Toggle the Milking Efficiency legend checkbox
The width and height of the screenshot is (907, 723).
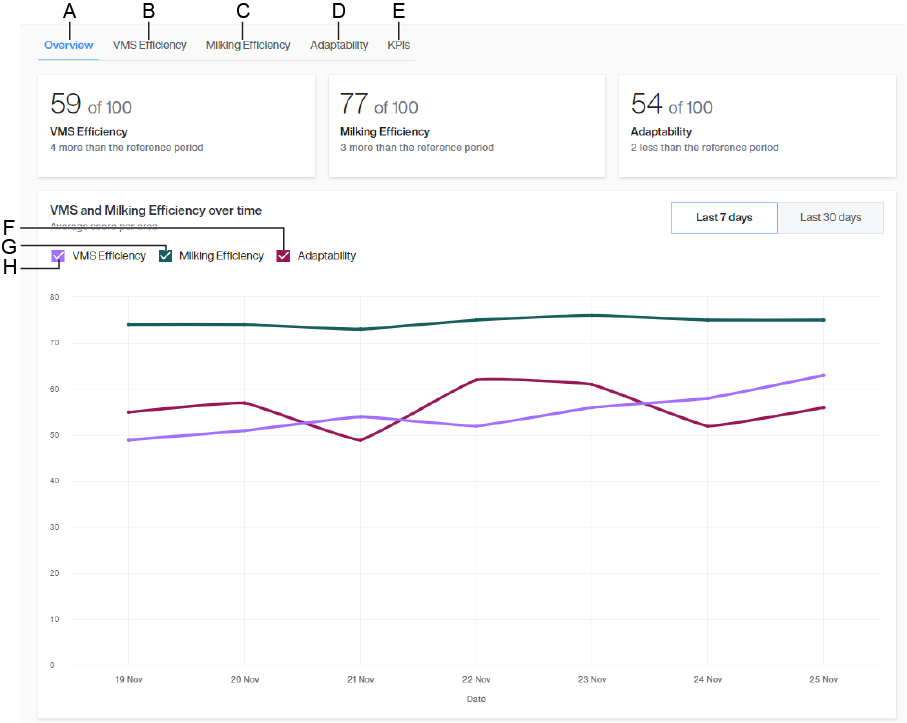point(166,256)
